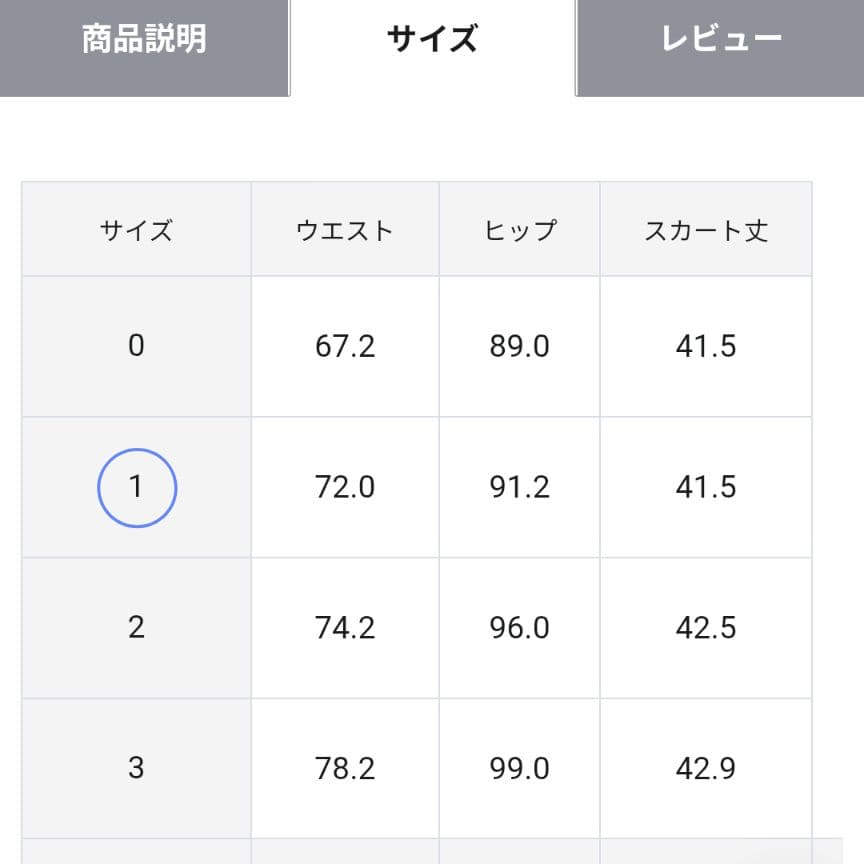Click the hip value 96.0 for size 2
The width and height of the screenshot is (864, 864).
(518, 628)
